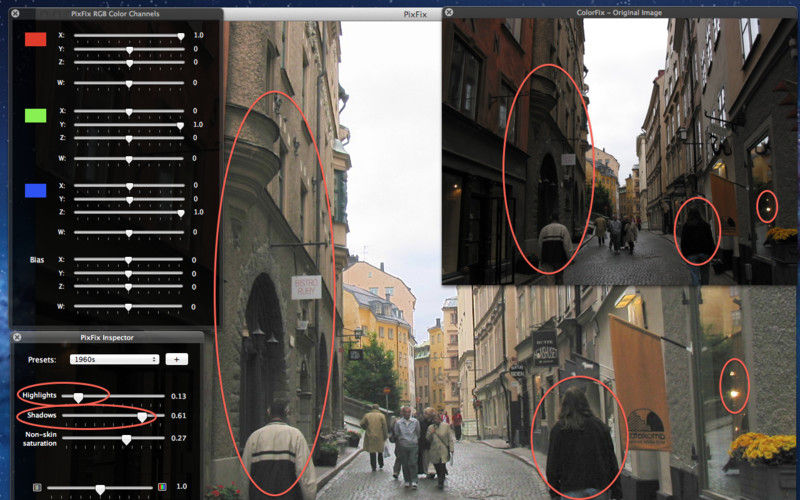Close the ColorFix Original Image window
Image resolution: width=800 pixels, height=500 pixels.
[449, 12]
